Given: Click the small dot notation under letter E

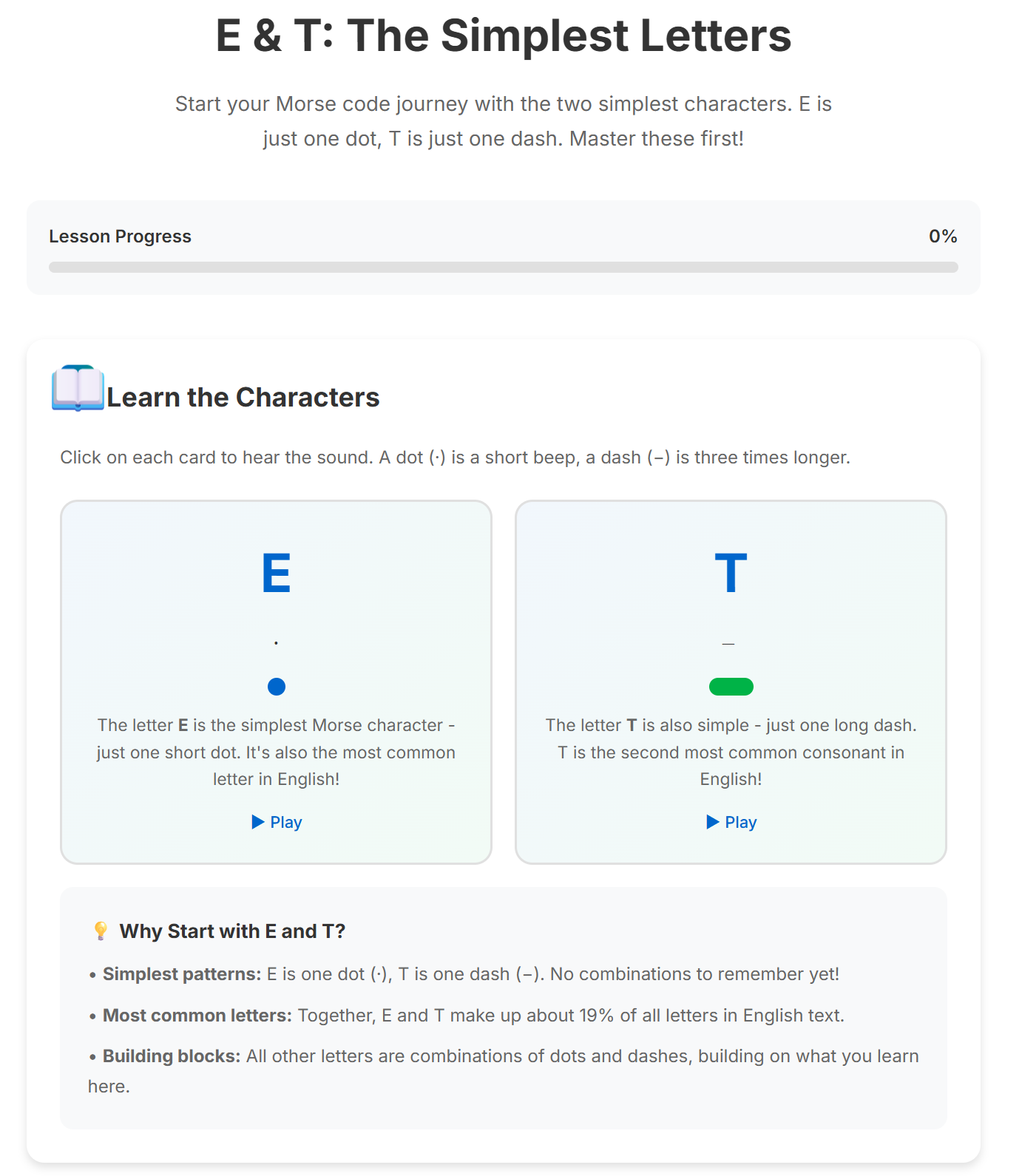Looking at the screenshot, I should (x=276, y=642).
